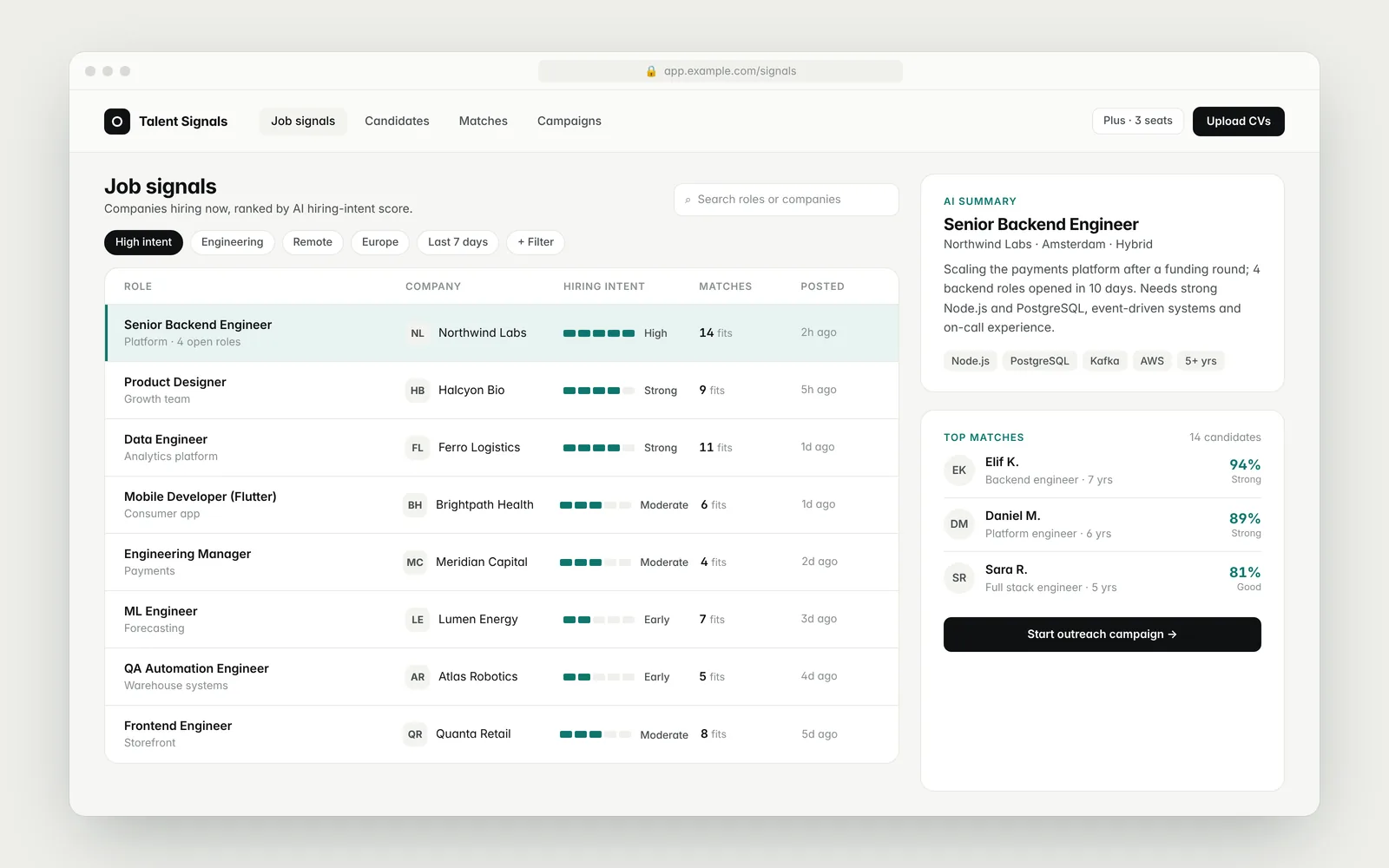The height and width of the screenshot is (868, 1389).
Task: Toggle the Engineering filter chip
Action: pos(232,242)
